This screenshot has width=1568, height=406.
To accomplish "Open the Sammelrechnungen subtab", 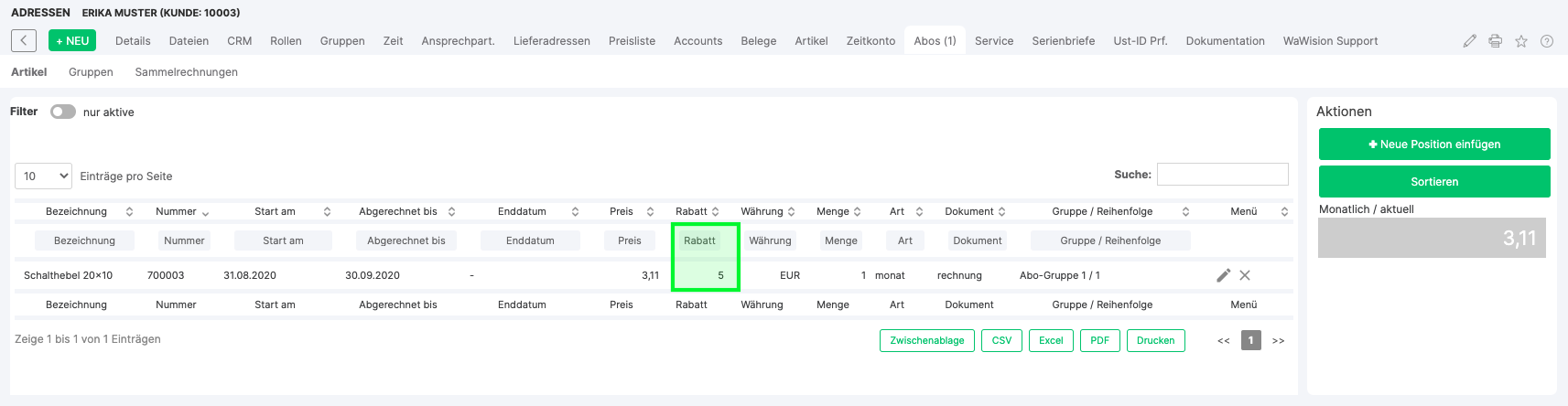I will pyautogui.click(x=186, y=72).
